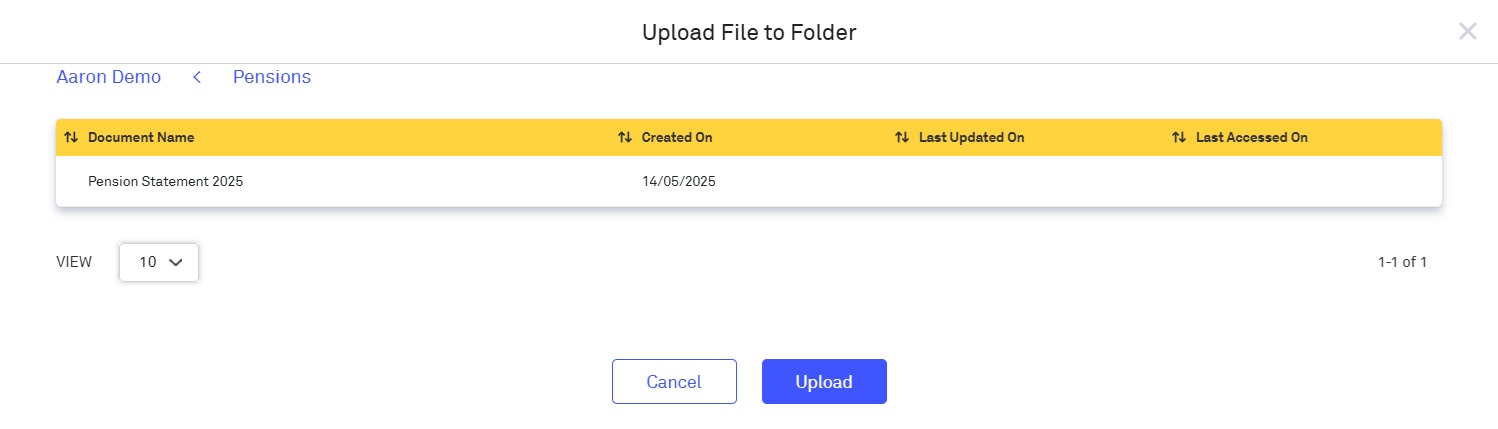Click the blue Upload button

824,381
